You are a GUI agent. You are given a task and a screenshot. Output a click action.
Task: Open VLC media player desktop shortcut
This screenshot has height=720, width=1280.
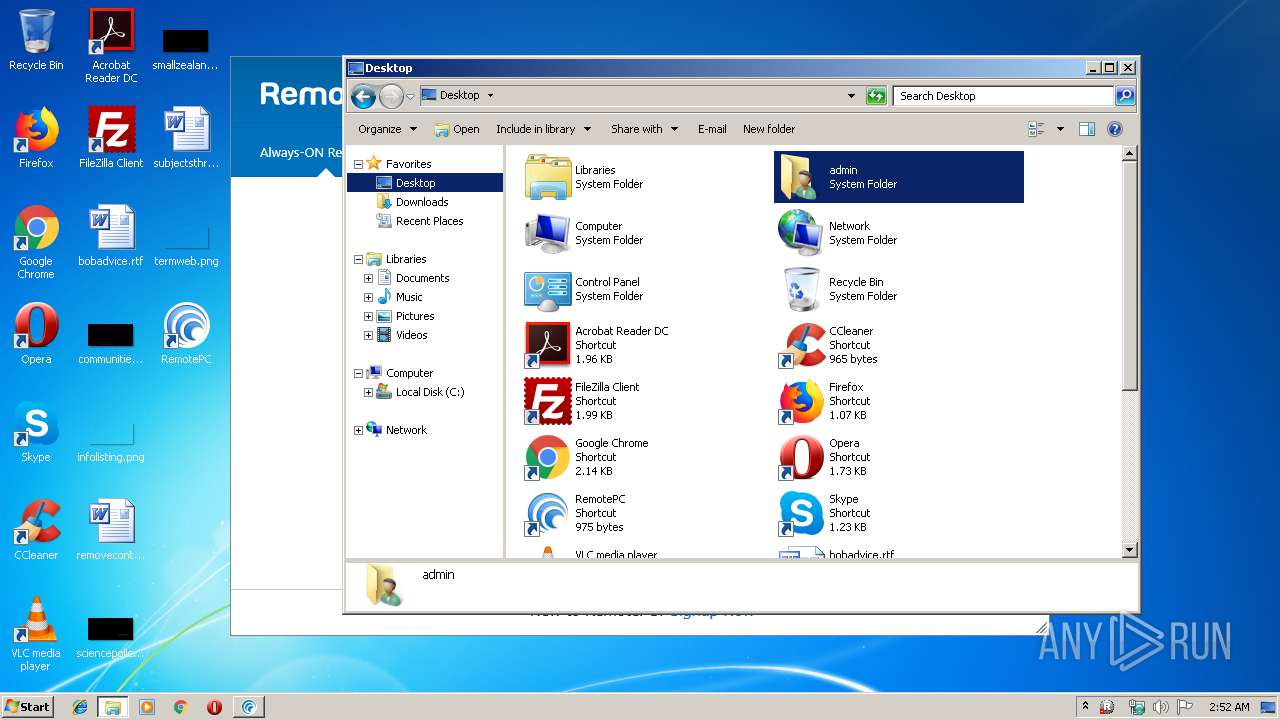(x=36, y=634)
